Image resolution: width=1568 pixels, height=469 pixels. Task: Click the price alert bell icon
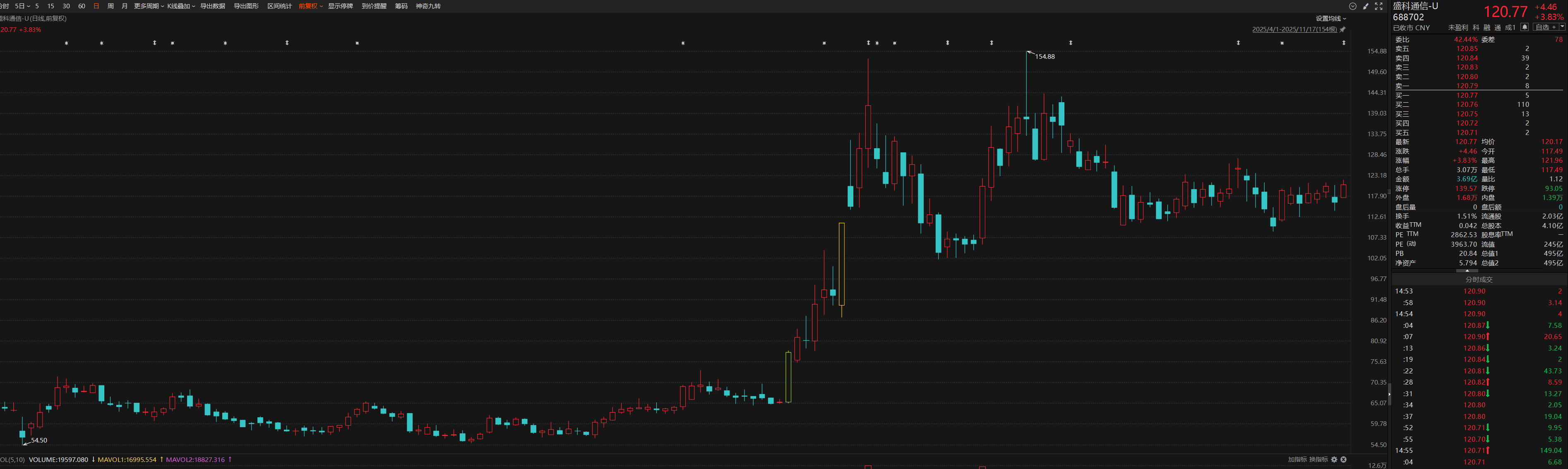click(x=1524, y=27)
